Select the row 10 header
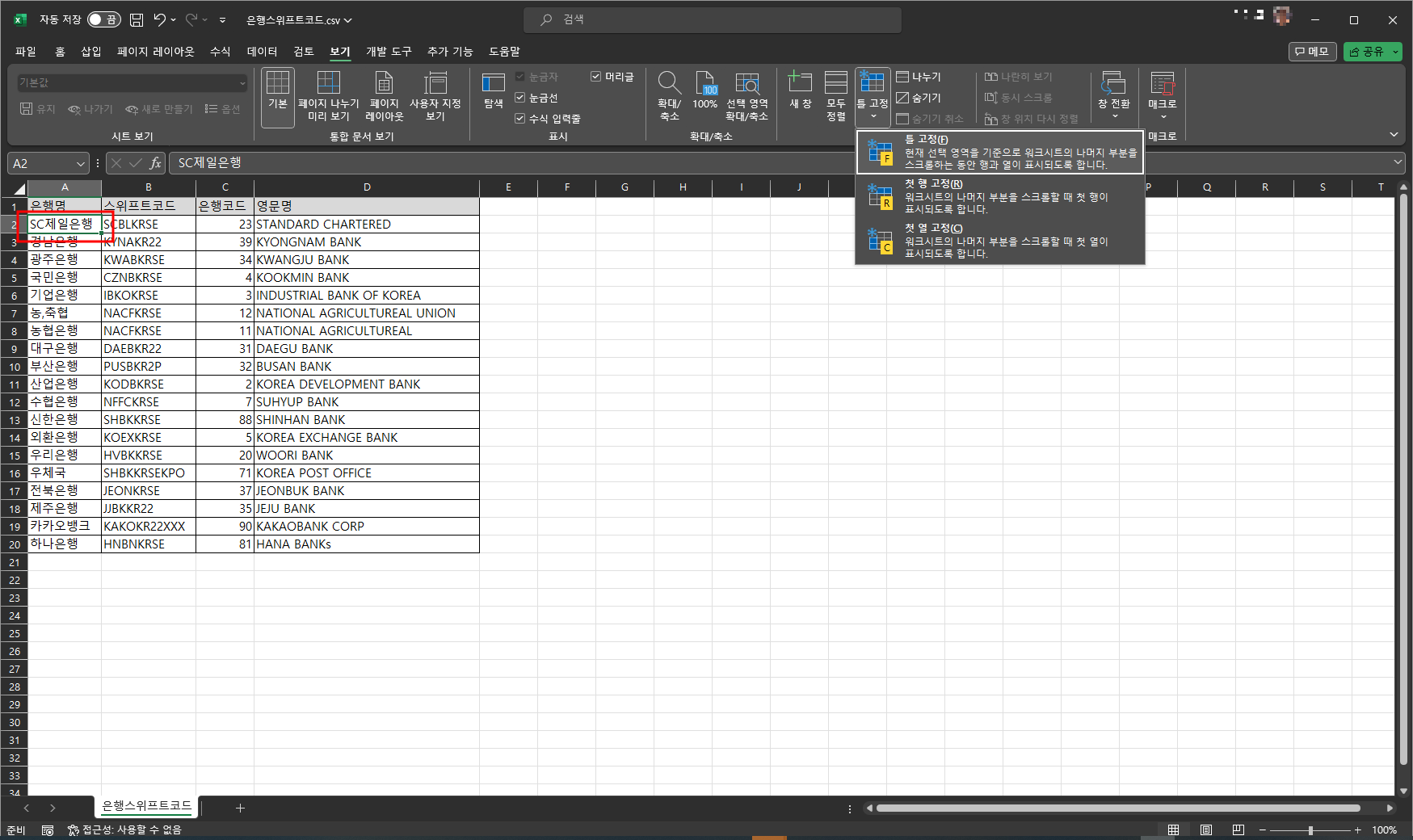The height and width of the screenshot is (840, 1413). [14, 367]
